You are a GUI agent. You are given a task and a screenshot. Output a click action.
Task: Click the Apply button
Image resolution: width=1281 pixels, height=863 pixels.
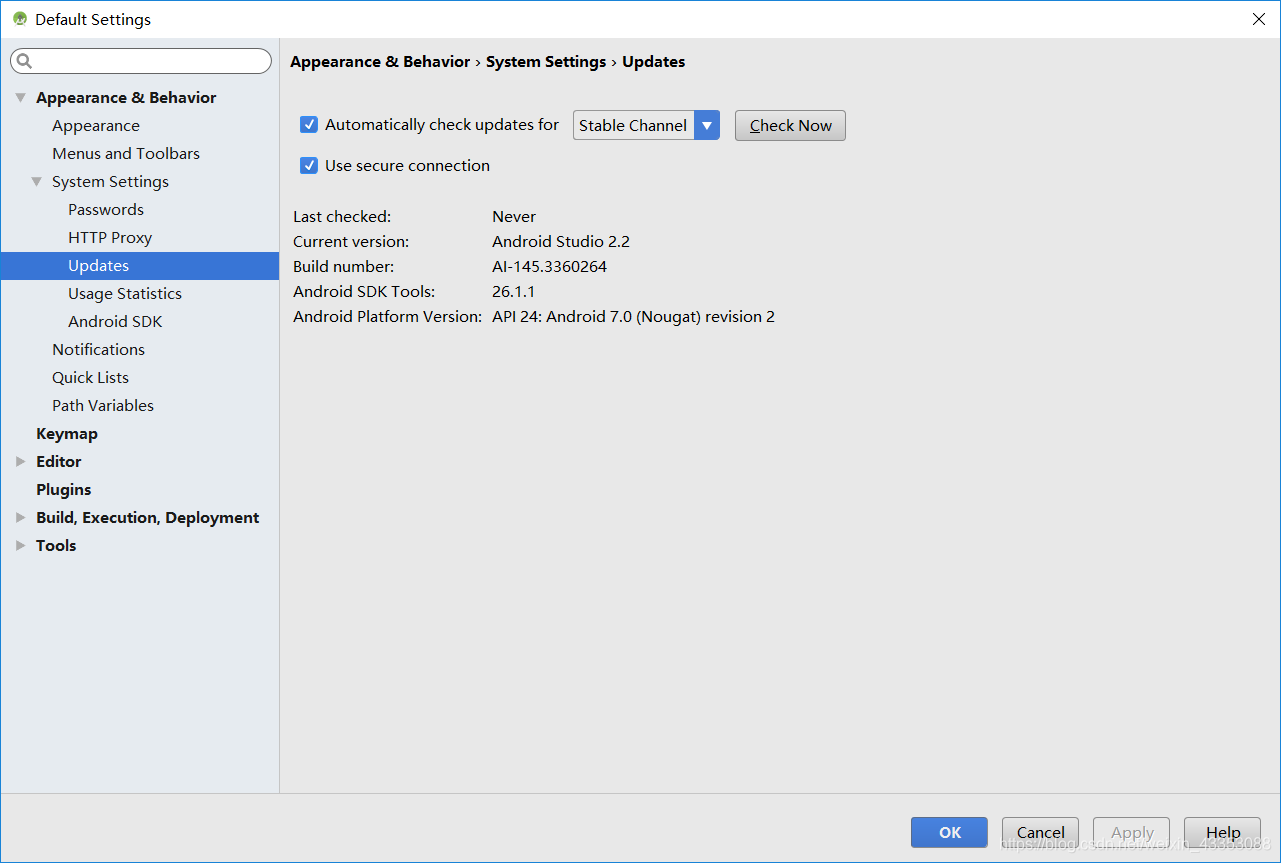coord(1132,832)
